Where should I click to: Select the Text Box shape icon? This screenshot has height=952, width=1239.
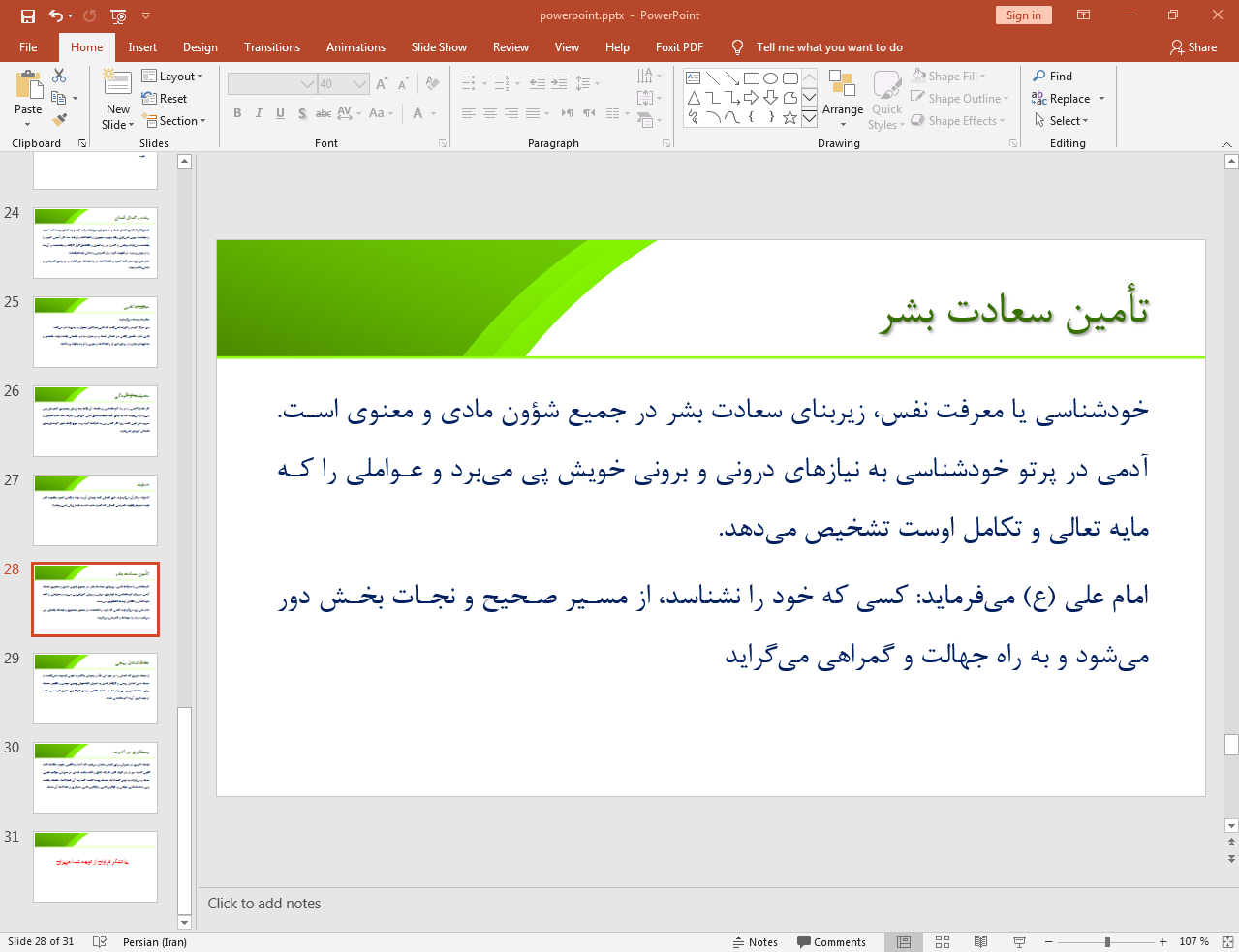click(x=694, y=78)
